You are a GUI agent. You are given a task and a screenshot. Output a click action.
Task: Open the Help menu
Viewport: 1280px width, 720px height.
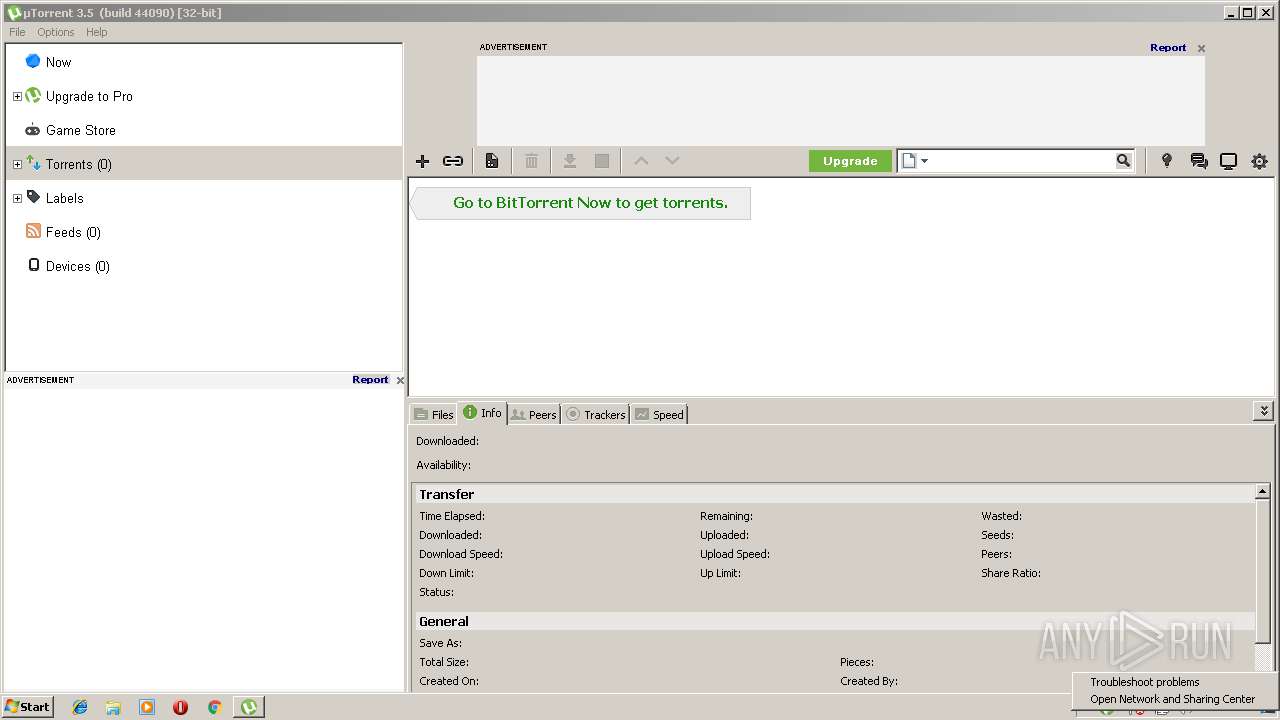point(97,32)
